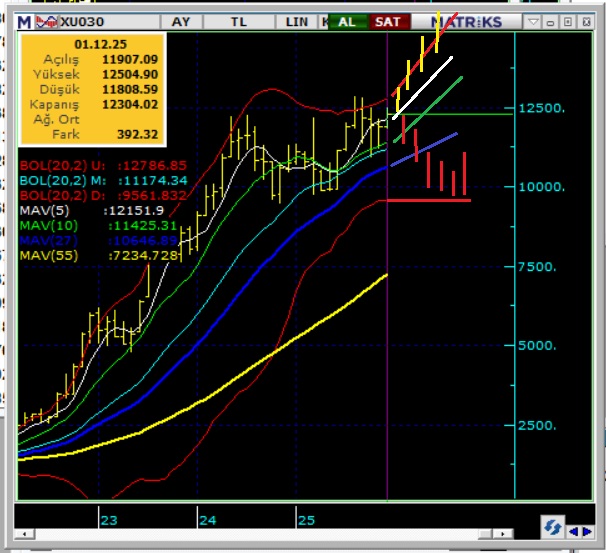Toggle the LIN scale option
The image size is (606, 553).
pyautogui.click(x=296, y=21)
